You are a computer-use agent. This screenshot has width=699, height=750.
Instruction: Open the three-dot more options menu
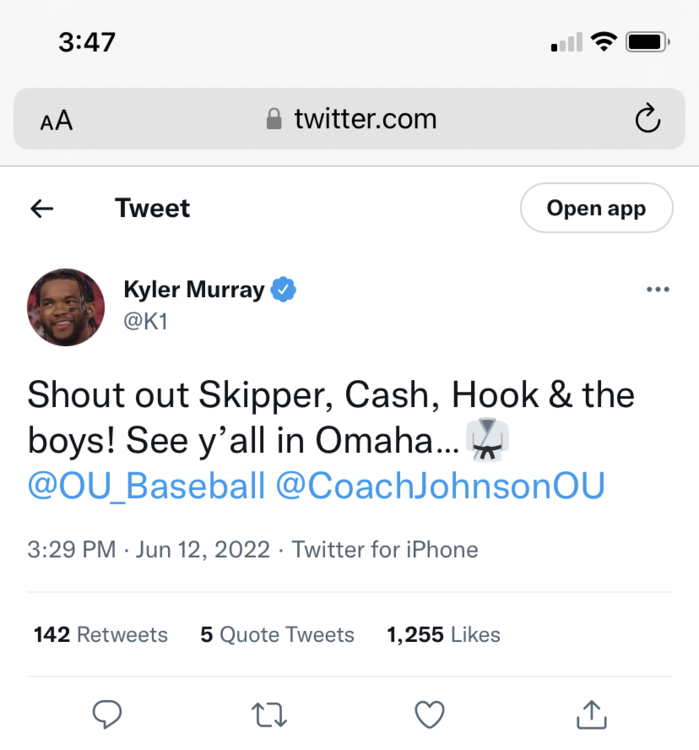pyautogui.click(x=657, y=290)
